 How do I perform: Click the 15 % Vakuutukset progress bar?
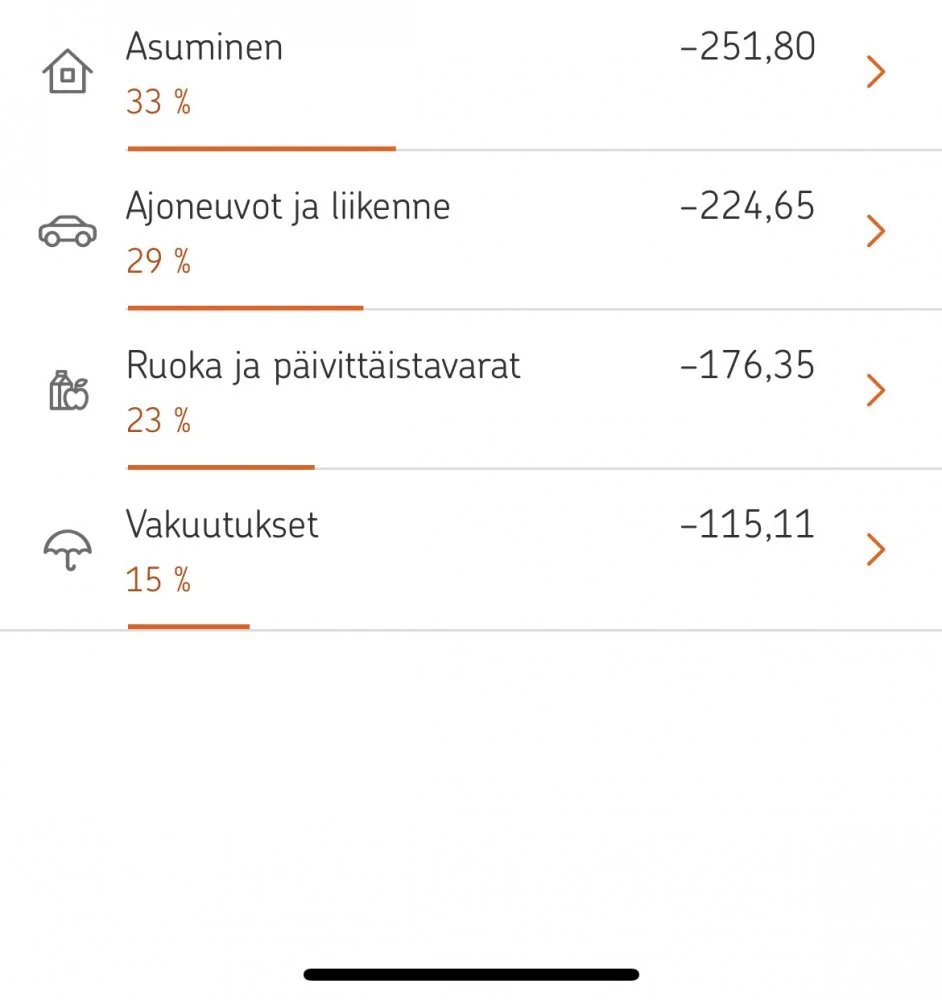pyautogui.click(x=188, y=626)
